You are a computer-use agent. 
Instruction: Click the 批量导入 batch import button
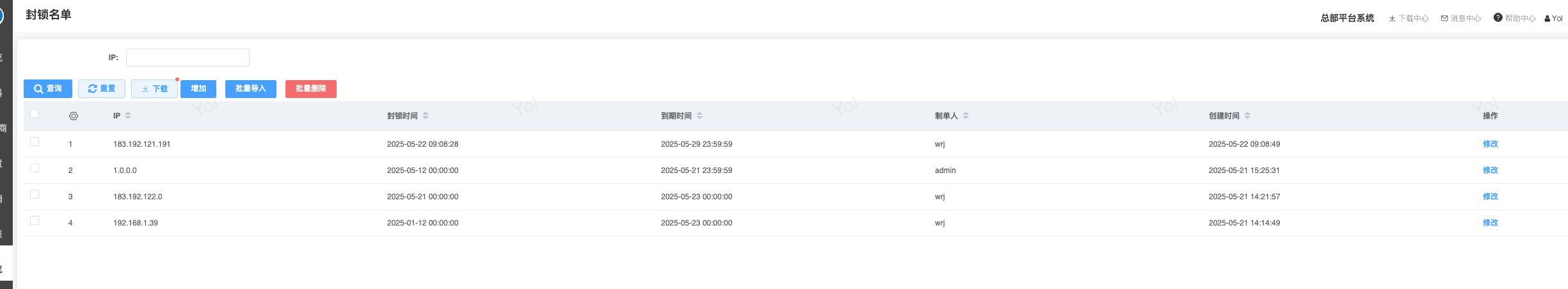251,89
